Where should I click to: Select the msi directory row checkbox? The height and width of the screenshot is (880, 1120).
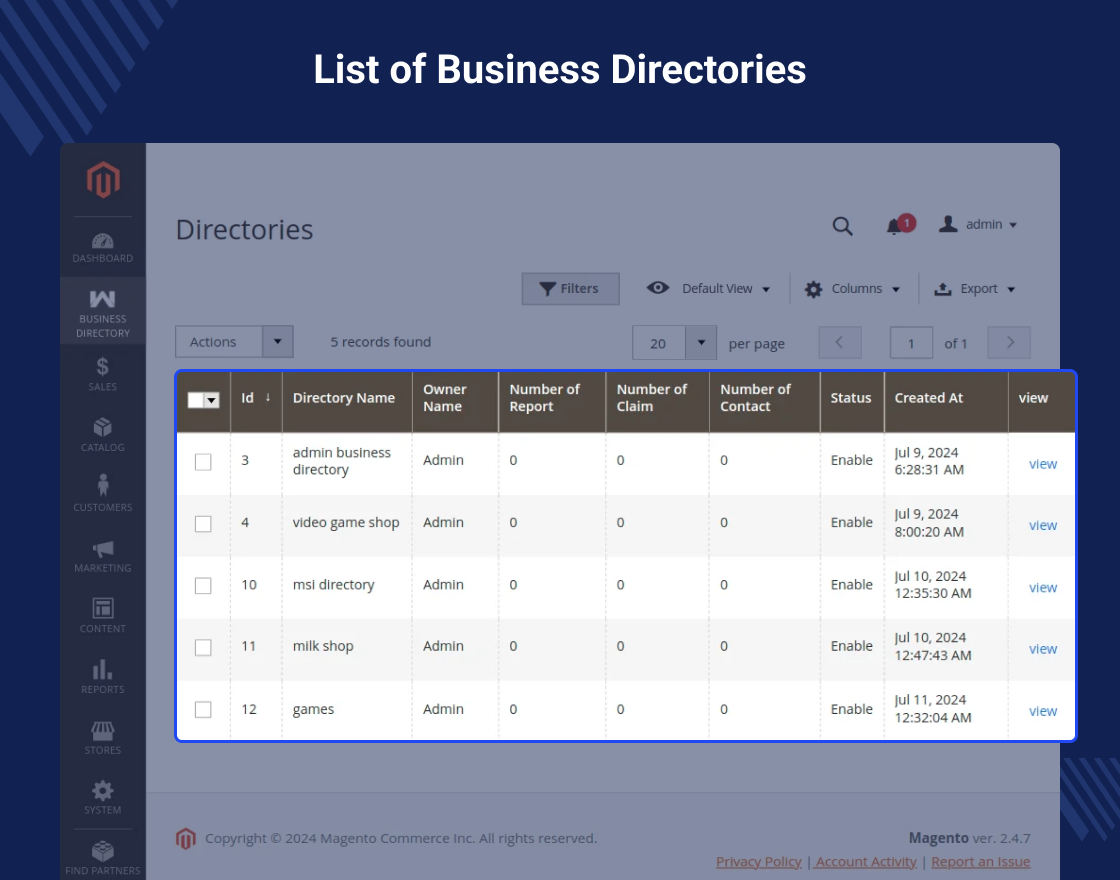(x=203, y=586)
